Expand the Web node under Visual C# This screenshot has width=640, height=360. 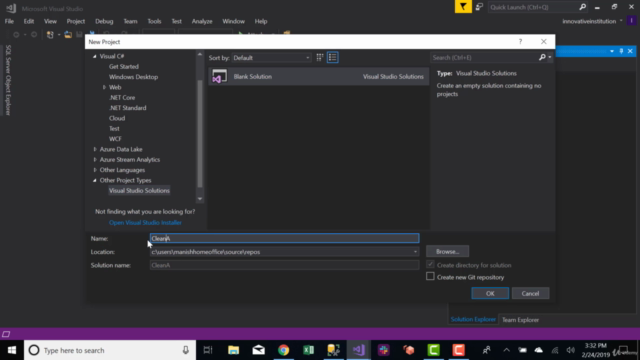pos(104,87)
